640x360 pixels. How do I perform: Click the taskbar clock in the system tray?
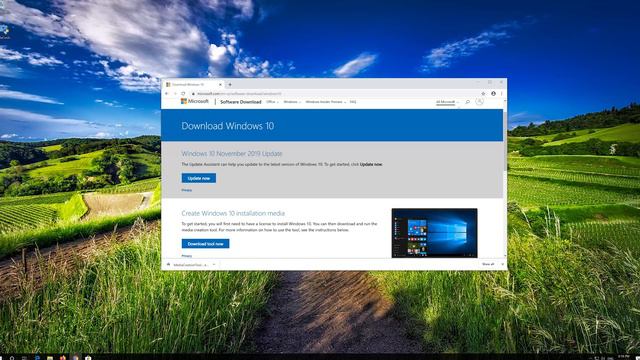click(x=623, y=357)
